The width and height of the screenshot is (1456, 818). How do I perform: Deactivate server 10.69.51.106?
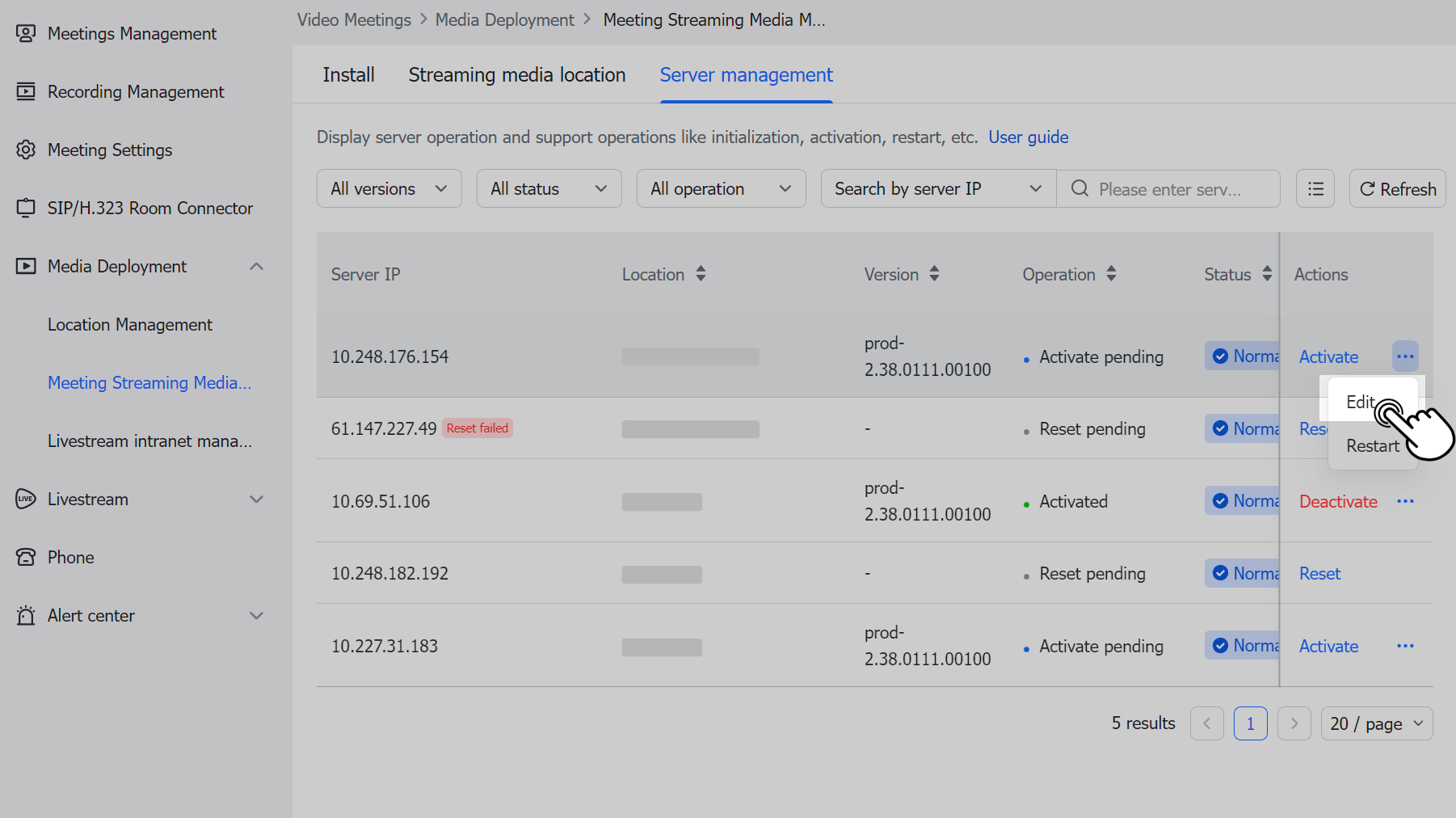tap(1338, 501)
